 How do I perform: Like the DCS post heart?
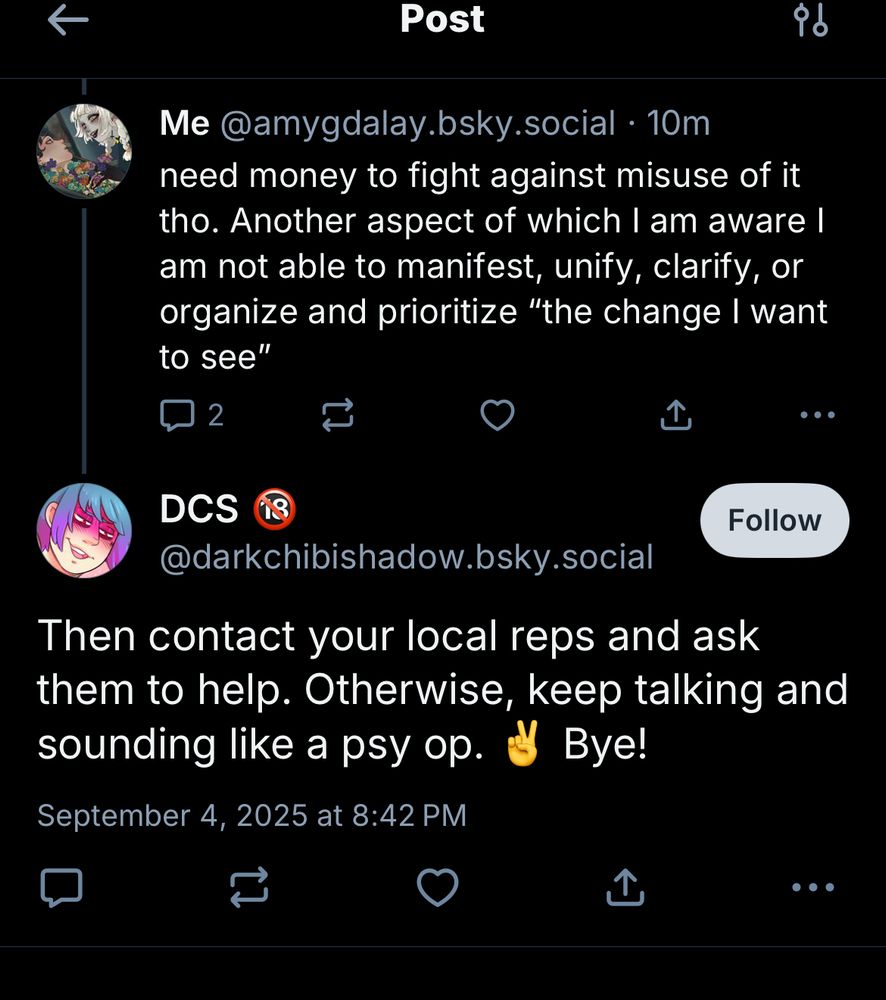[437, 887]
